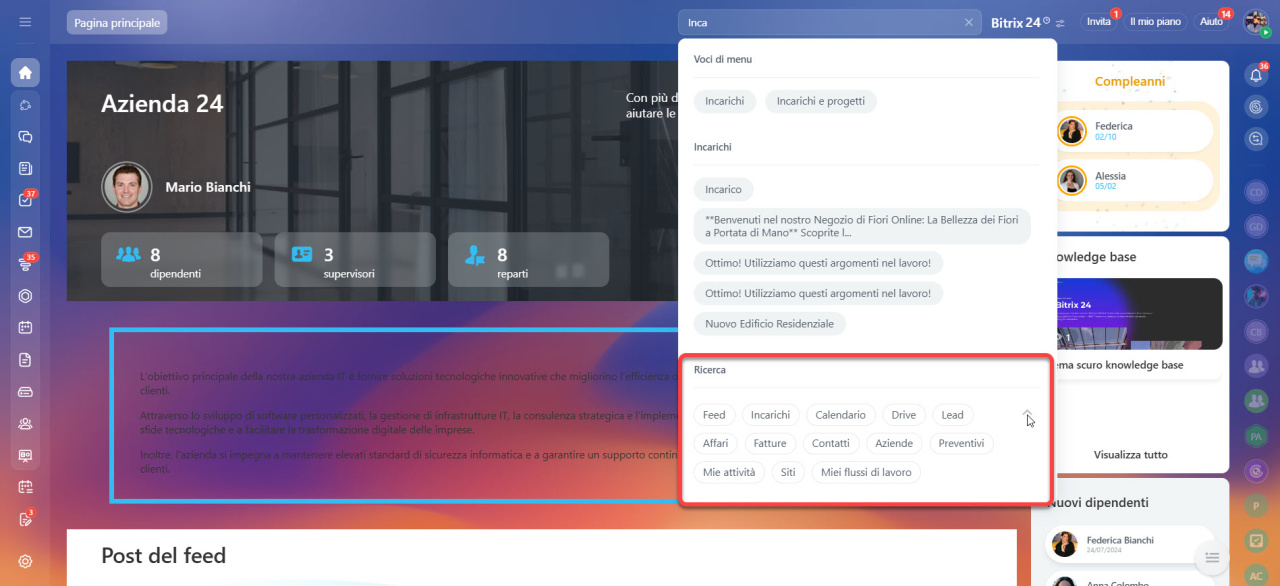Open the spiral assistant icon in right bar
Image resolution: width=1280 pixels, height=586 pixels.
pyautogui.click(x=1256, y=106)
